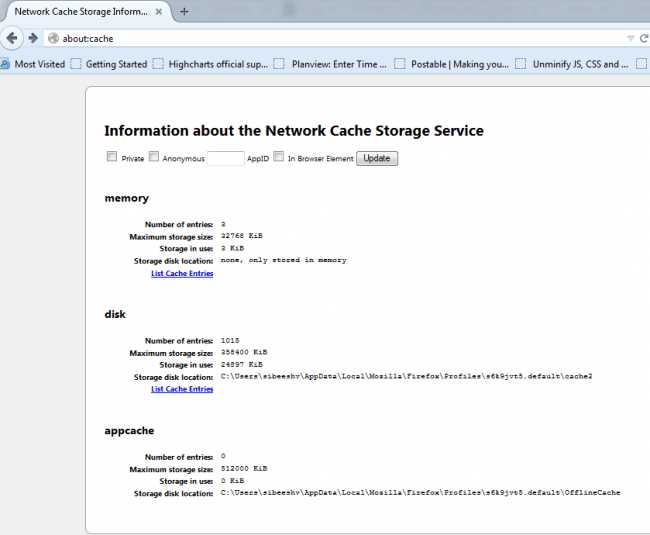650x535 pixels.
Task: Go back with the browser back arrow
Action: tap(12, 38)
